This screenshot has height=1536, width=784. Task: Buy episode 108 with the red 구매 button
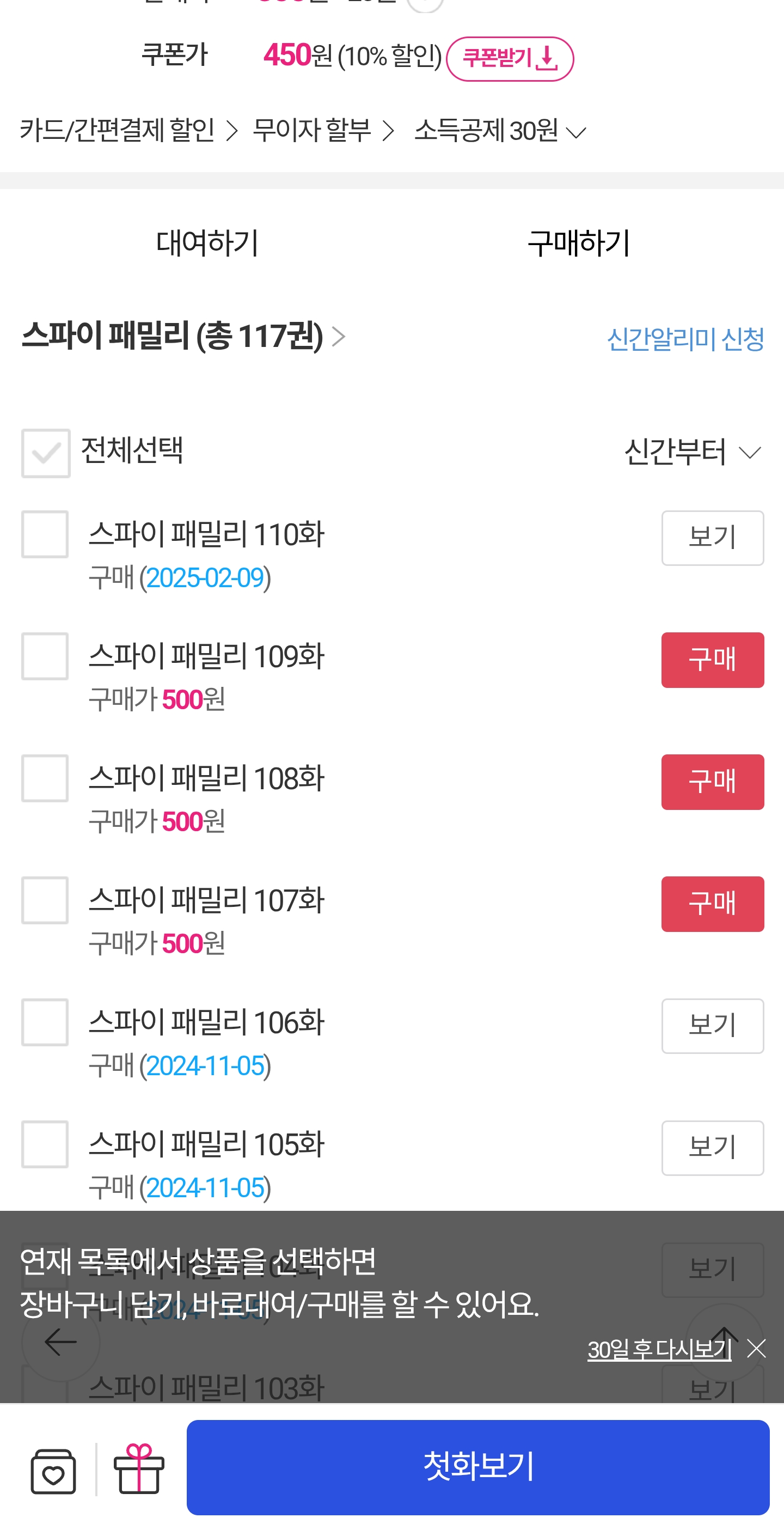coord(712,782)
